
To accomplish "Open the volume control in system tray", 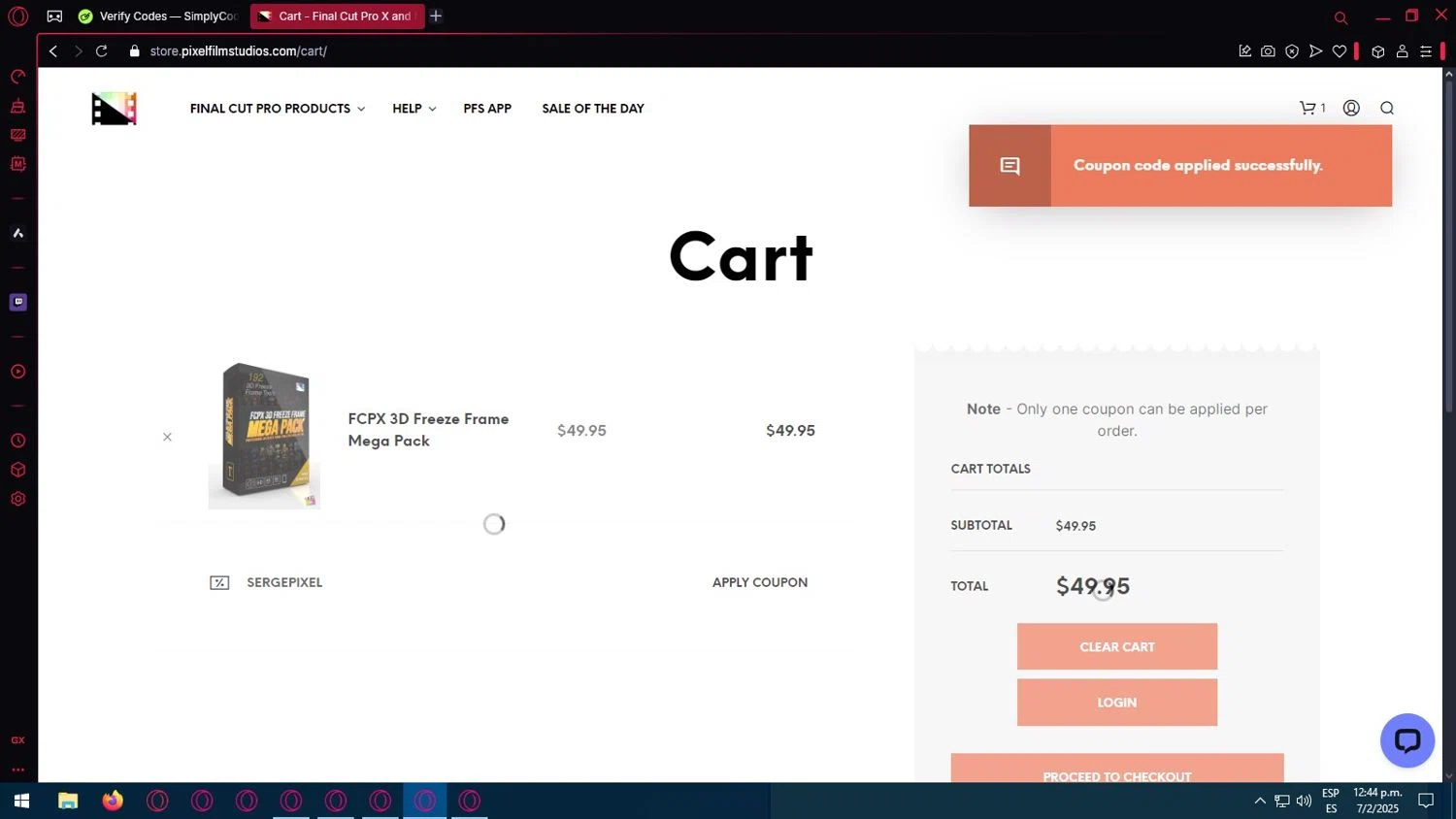I will click(1304, 801).
